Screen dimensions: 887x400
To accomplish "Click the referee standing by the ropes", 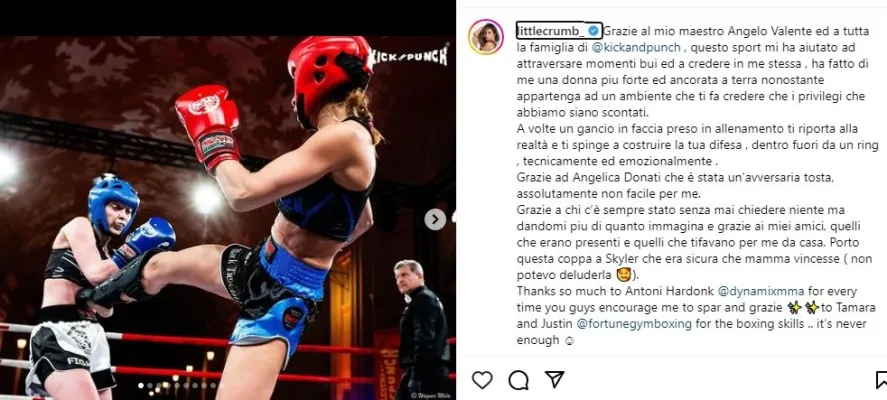I will point(422,329).
